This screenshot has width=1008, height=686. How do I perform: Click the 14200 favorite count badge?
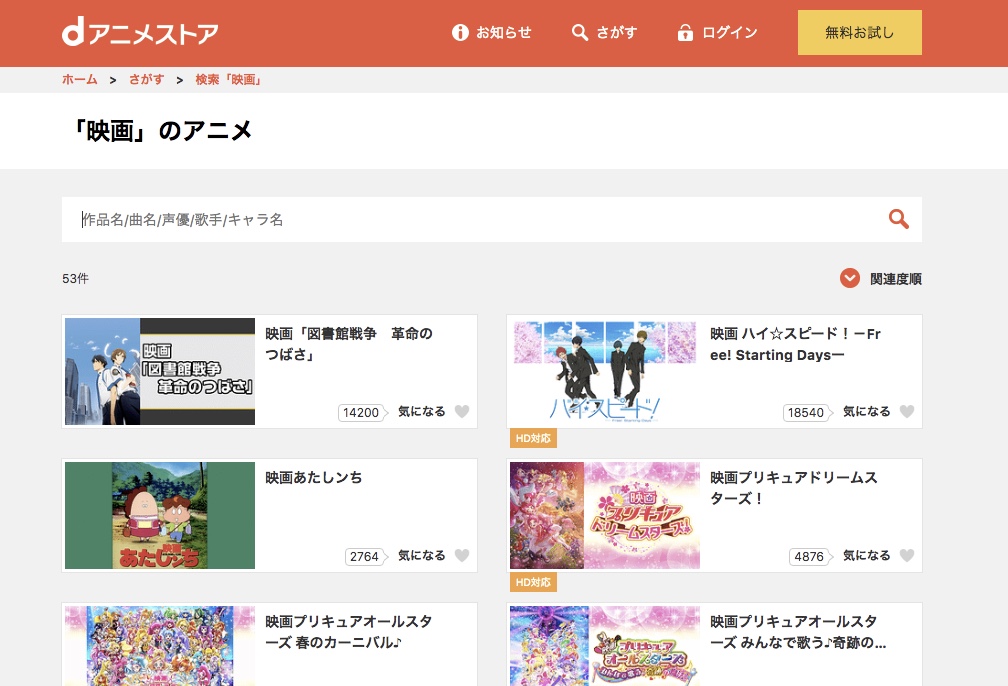(x=363, y=413)
